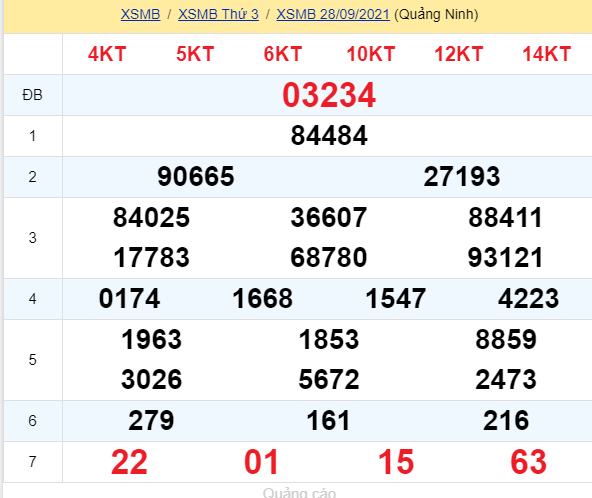Select second prize number 27193
592x498 pixels.
462,176
